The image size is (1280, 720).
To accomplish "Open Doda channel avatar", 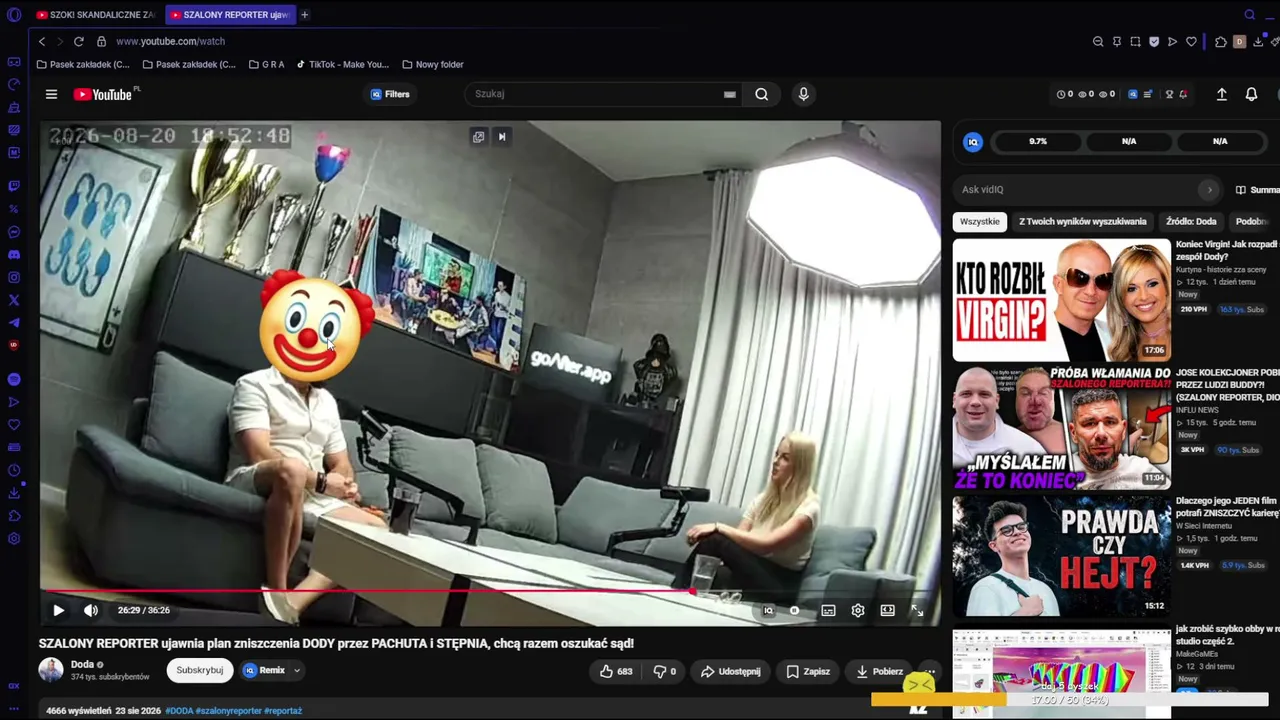I will 51,670.
